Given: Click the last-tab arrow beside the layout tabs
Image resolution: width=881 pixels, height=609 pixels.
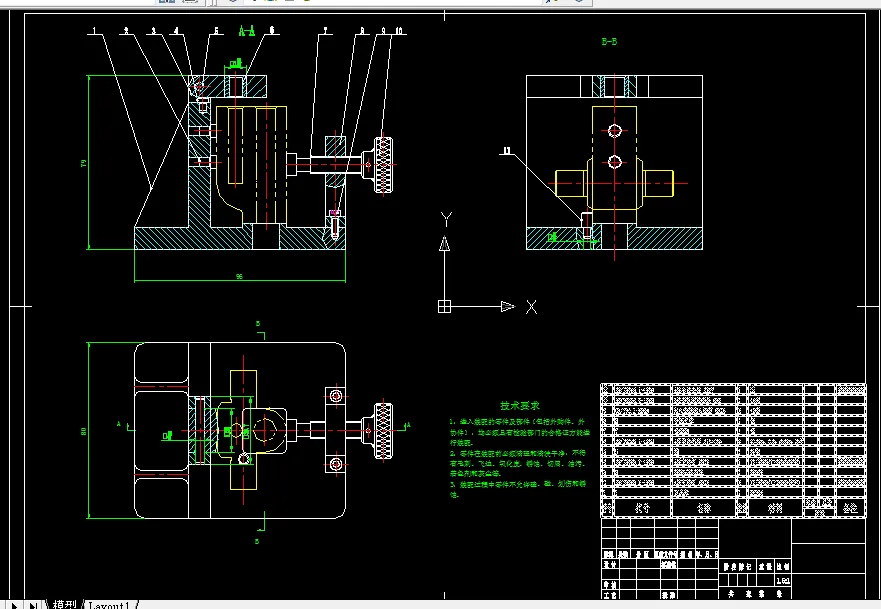Looking at the screenshot, I should click(x=33, y=605).
